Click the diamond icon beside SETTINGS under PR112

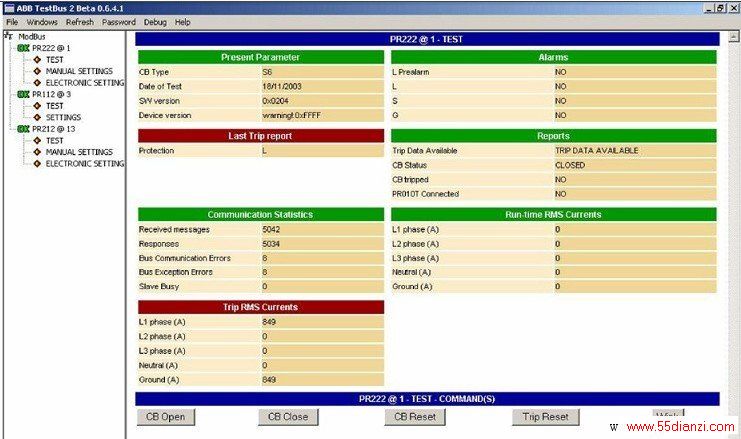[x=37, y=117]
